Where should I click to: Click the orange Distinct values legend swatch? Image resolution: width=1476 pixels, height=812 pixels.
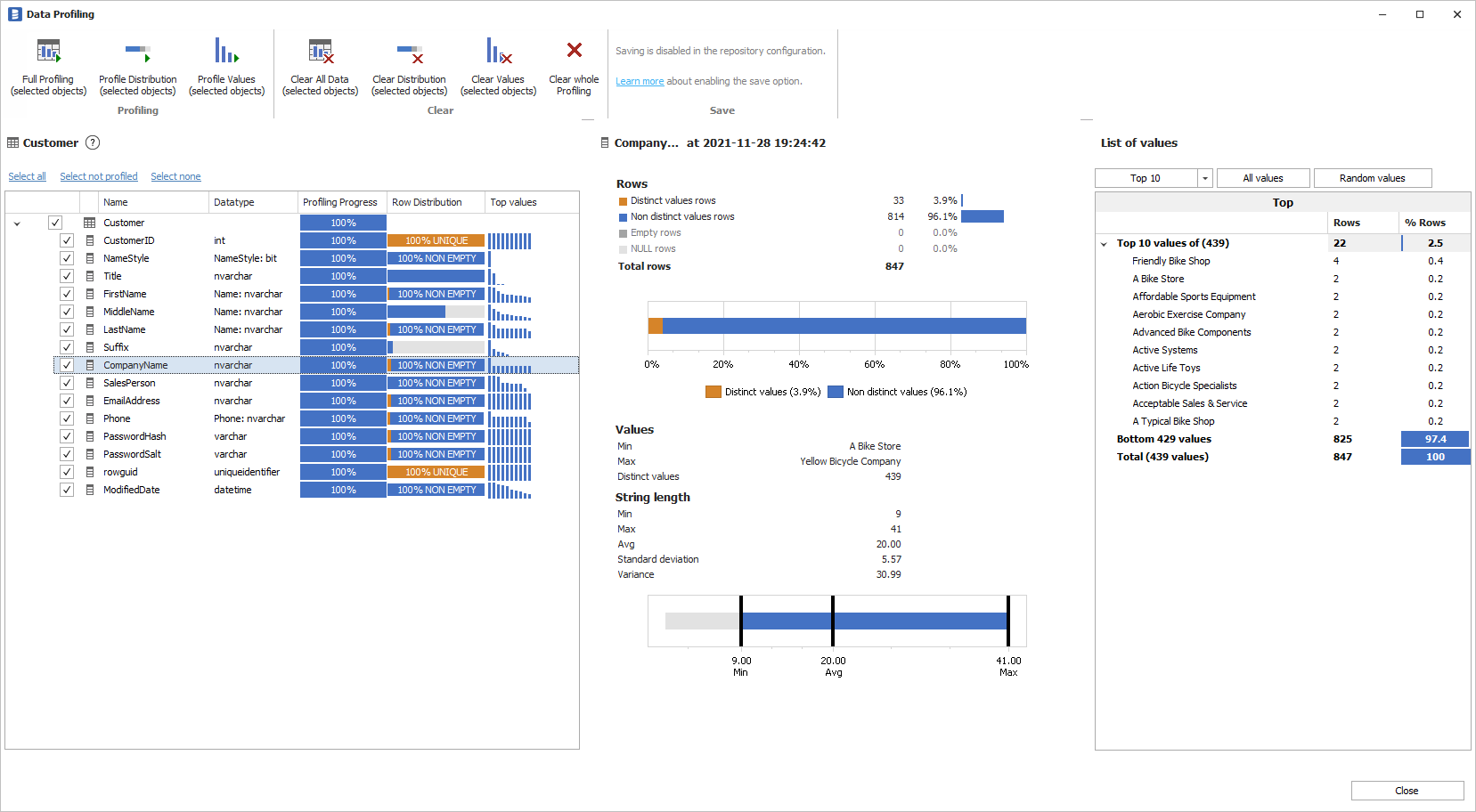click(713, 392)
